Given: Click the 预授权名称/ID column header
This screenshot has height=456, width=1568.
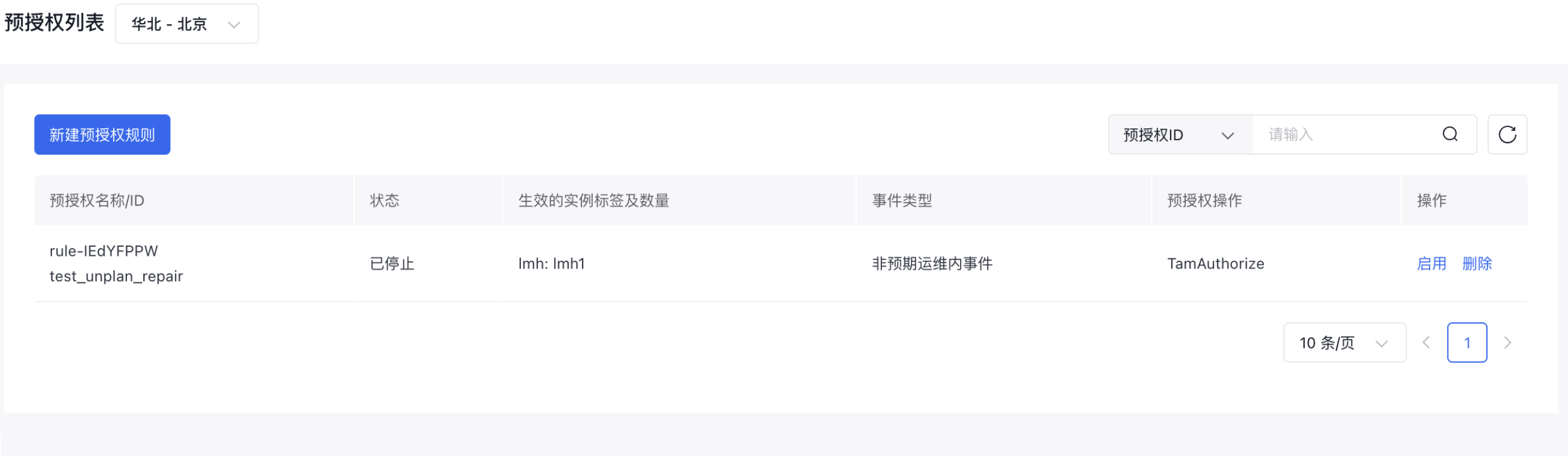Looking at the screenshot, I should pyautogui.click(x=97, y=200).
